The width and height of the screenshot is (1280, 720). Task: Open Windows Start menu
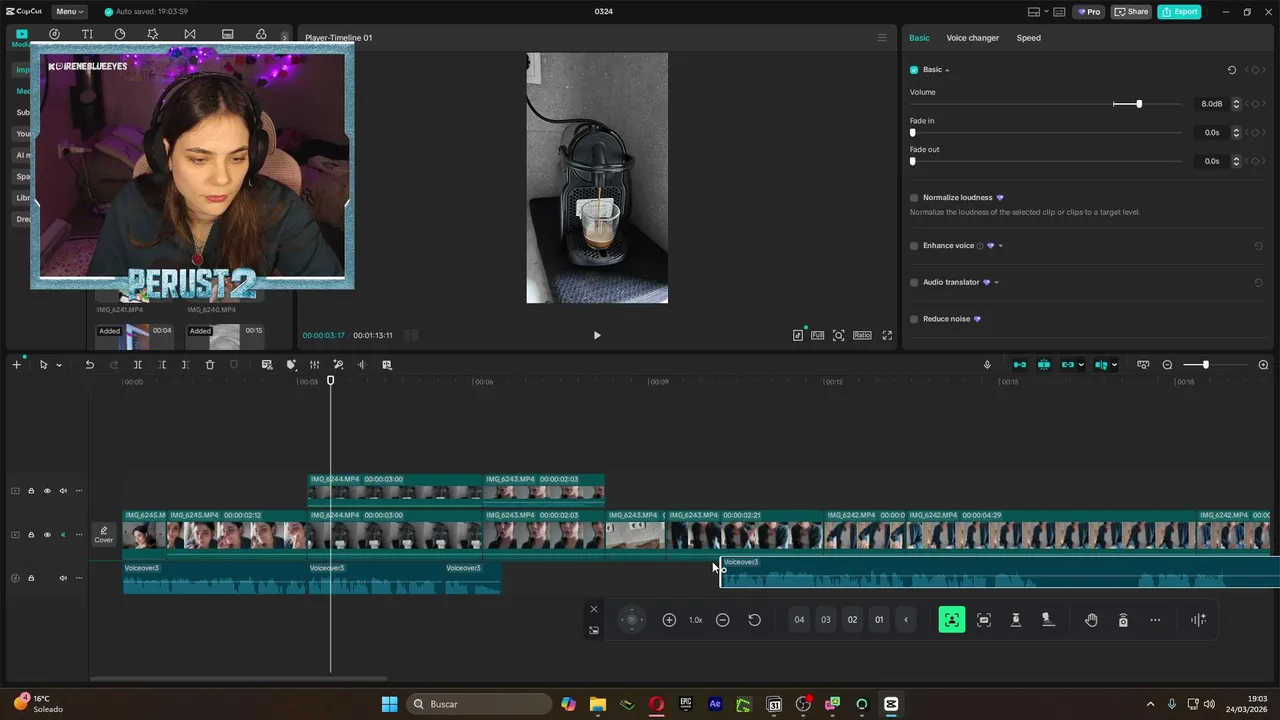click(389, 704)
